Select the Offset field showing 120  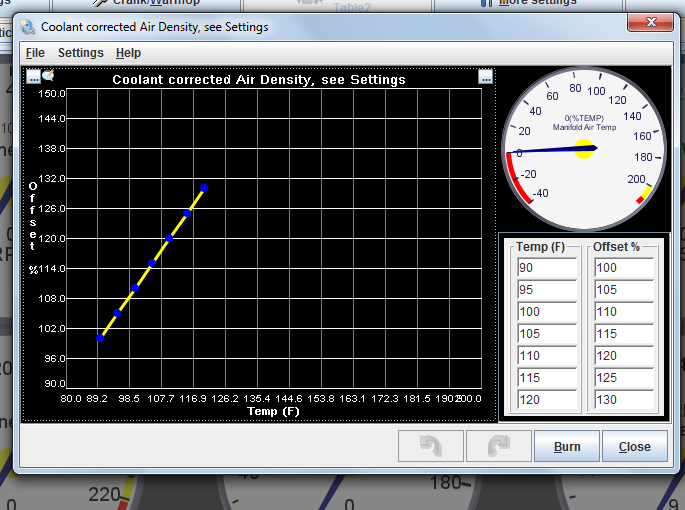[624, 356]
